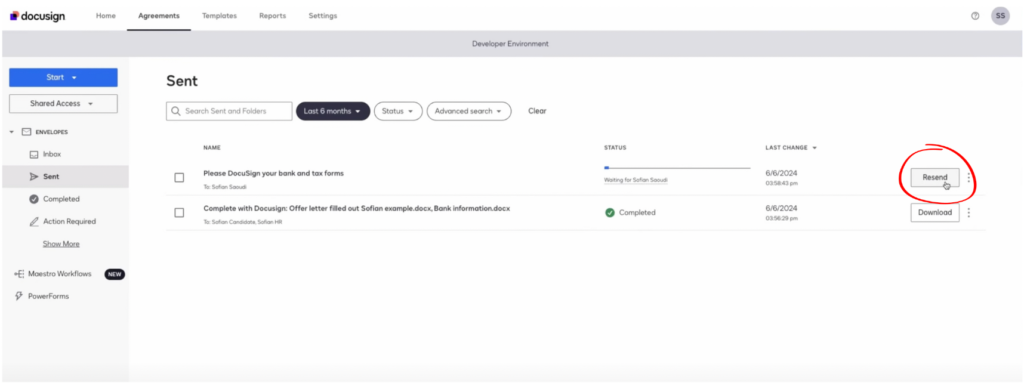Open the help question mark icon
The width and height of the screenshot is (1024, 383).
coord(975,16)
